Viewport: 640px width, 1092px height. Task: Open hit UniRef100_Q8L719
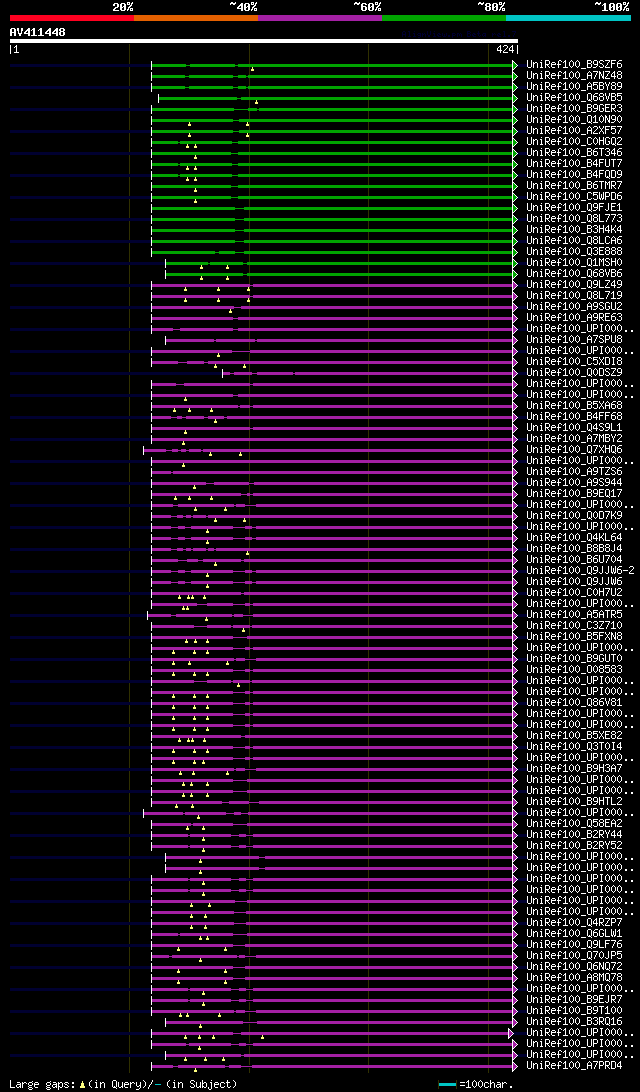tap(575, 295)
